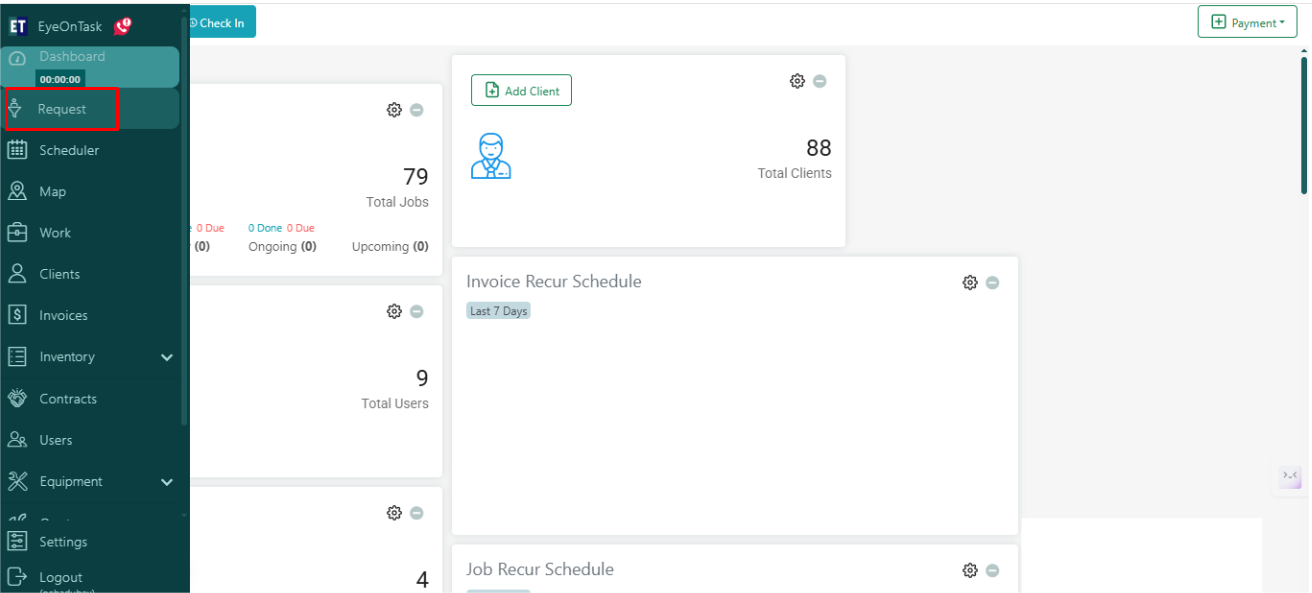The height and width of the screenshot is (593, 1312).
Task: Go to Clients in sidebar menu
Action: click(x=59, y=274)
